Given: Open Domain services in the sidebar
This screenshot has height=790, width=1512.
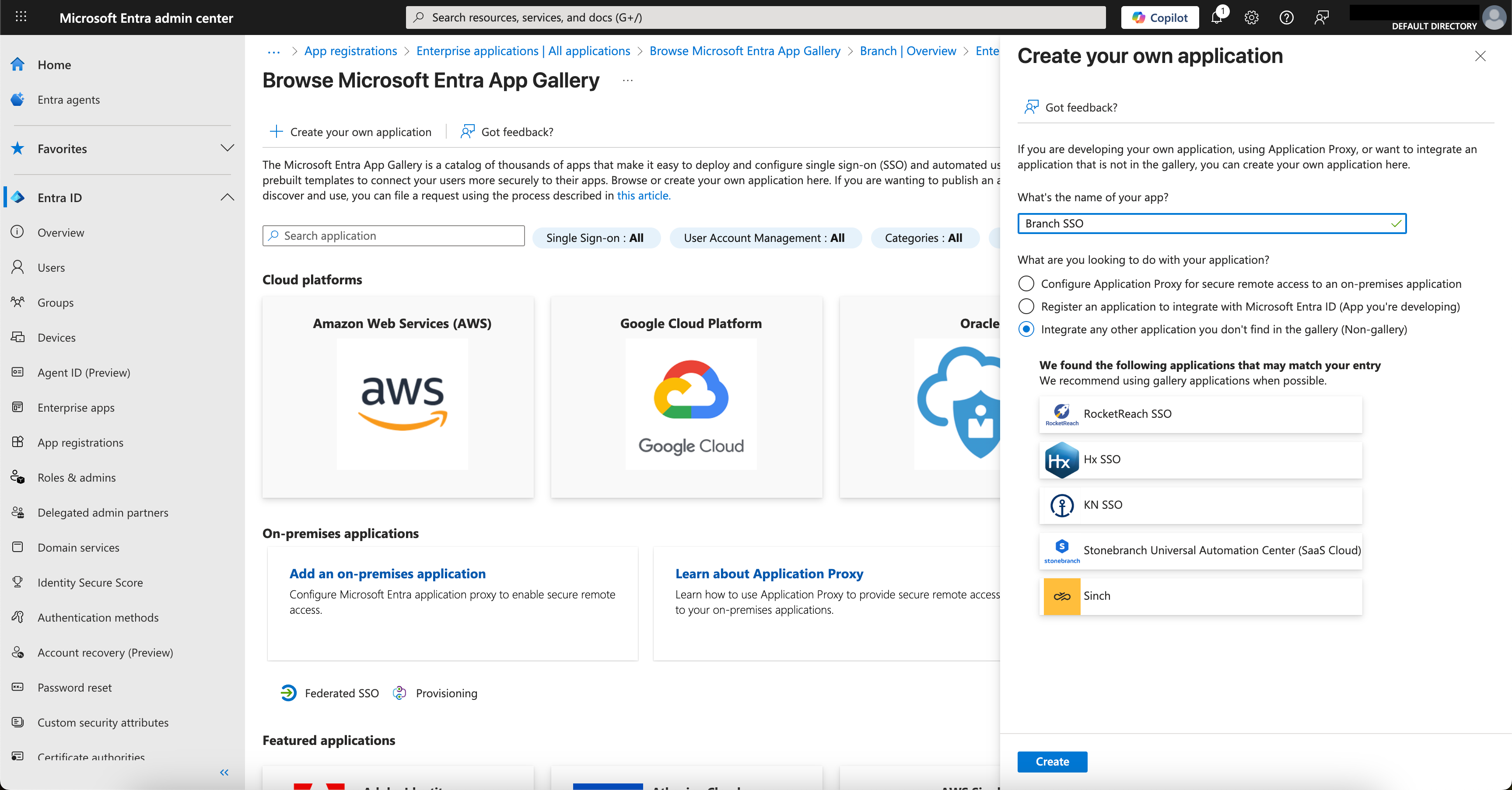Looking at the screenshot, I should coord(78,547).
